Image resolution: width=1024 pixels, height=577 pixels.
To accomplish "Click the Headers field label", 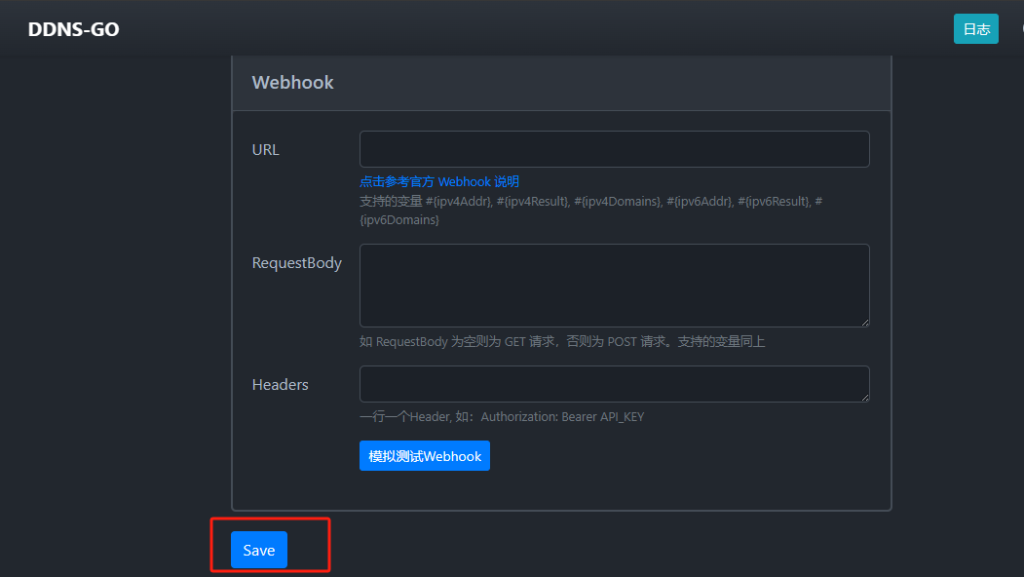I will [280, 384].
